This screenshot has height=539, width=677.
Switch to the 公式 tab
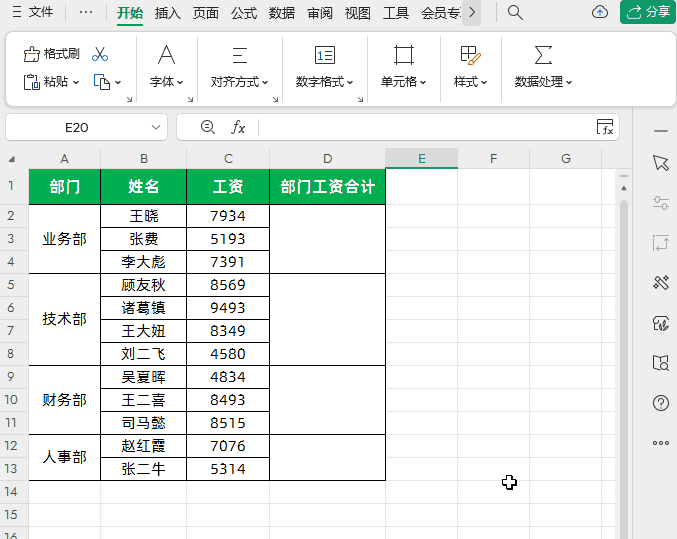[x=244, y=13]
